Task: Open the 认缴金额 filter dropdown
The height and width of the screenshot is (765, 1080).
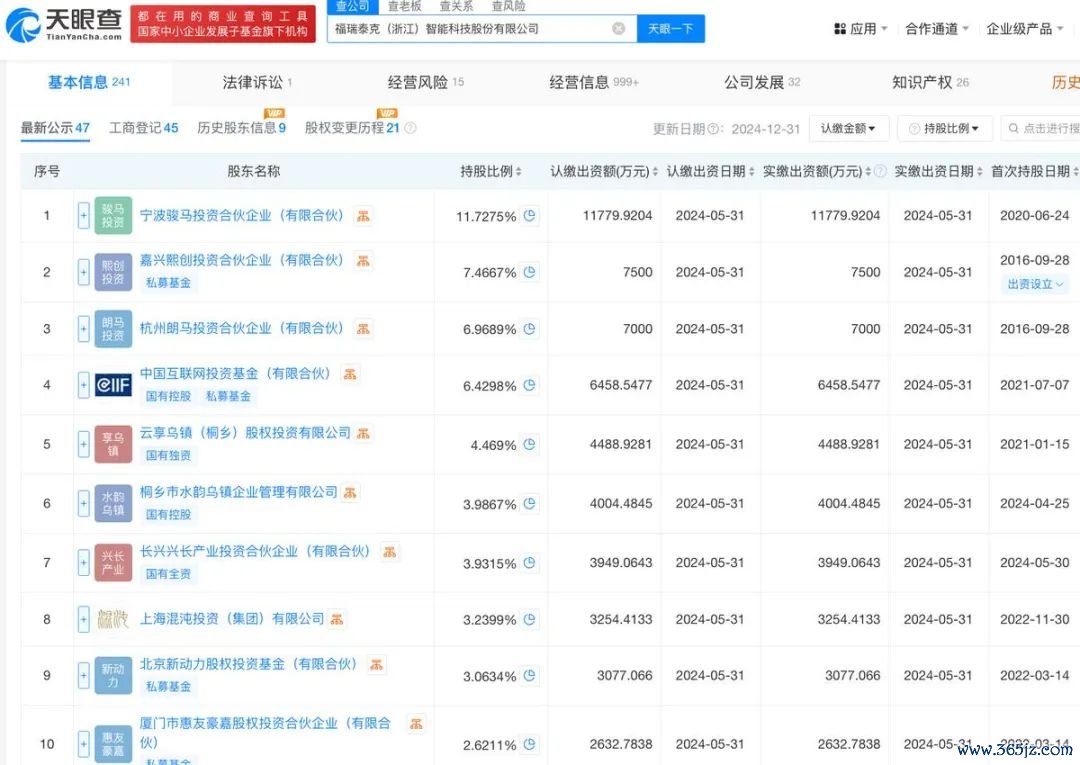Action: [x=849, y=128]
